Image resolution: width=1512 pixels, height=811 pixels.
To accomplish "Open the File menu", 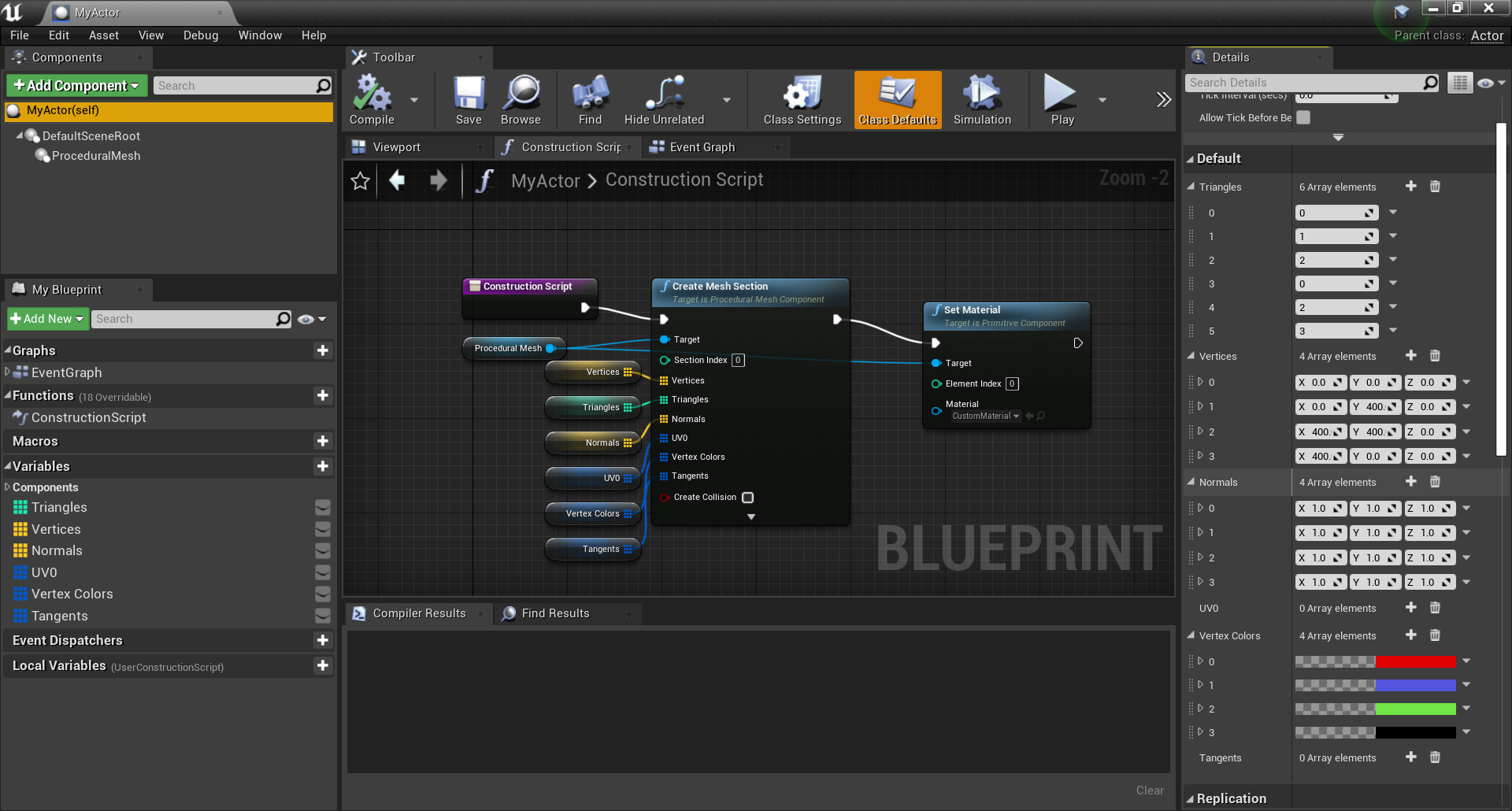I will point(20,35).
